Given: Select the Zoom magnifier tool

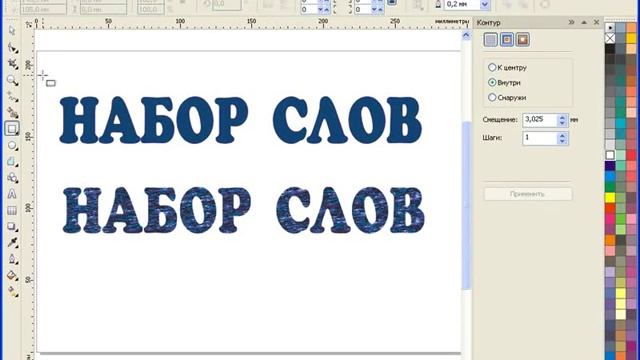Looking at the screenshot, I should tap(12, 80).
